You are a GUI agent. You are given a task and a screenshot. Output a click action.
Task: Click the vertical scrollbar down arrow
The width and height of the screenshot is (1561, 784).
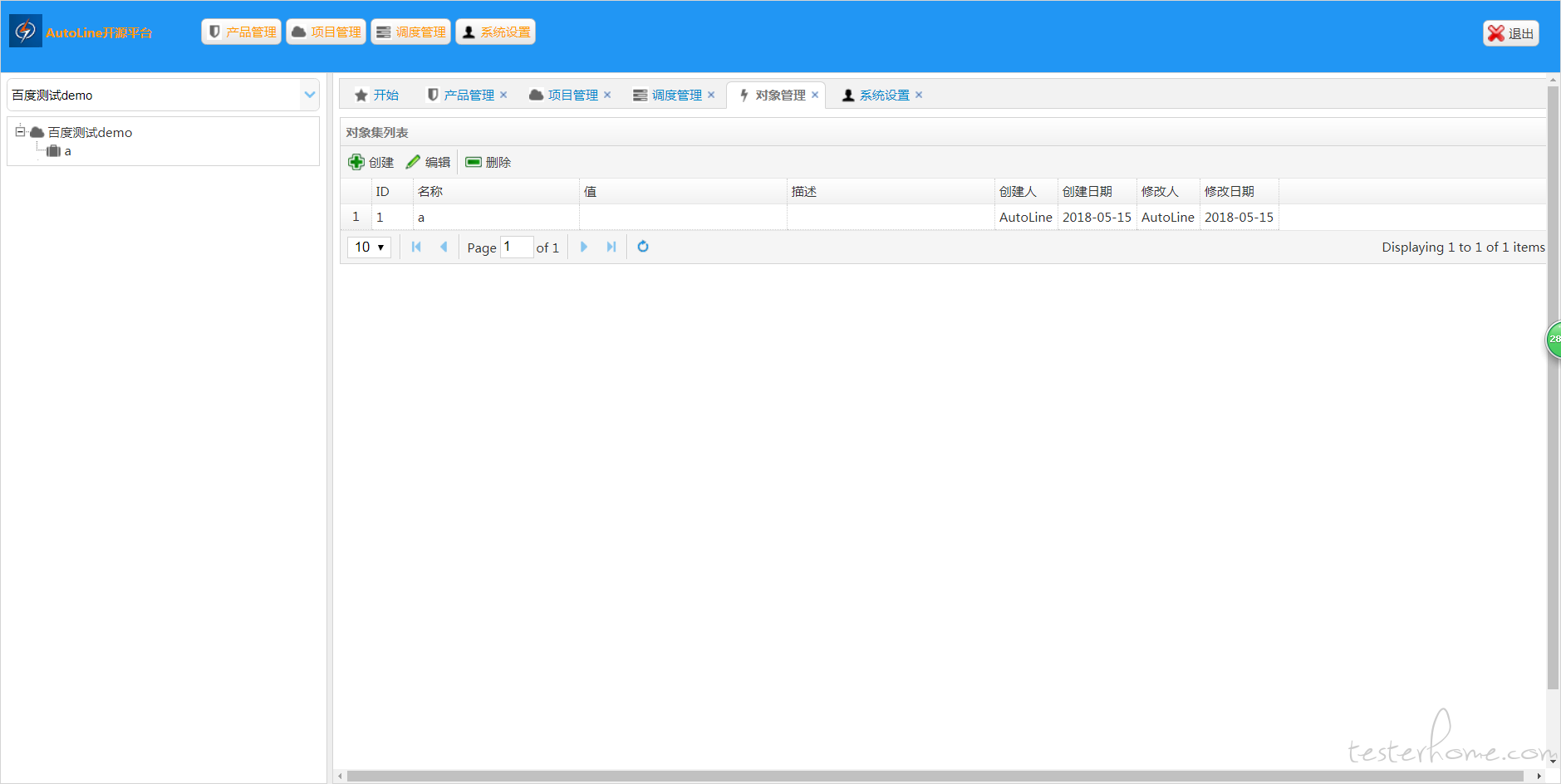click(1553, 762)
